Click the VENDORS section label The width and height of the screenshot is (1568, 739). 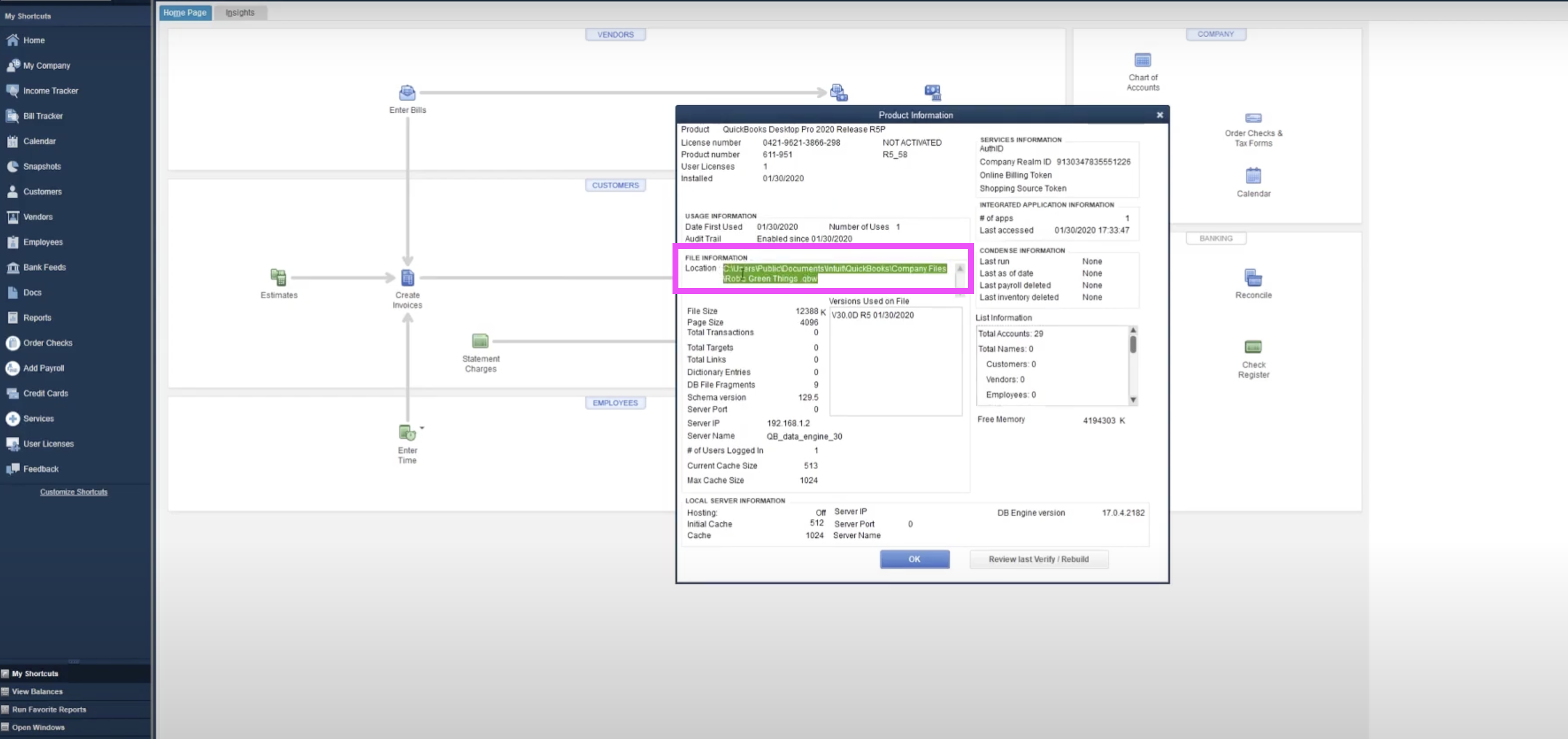click(615, 34)
